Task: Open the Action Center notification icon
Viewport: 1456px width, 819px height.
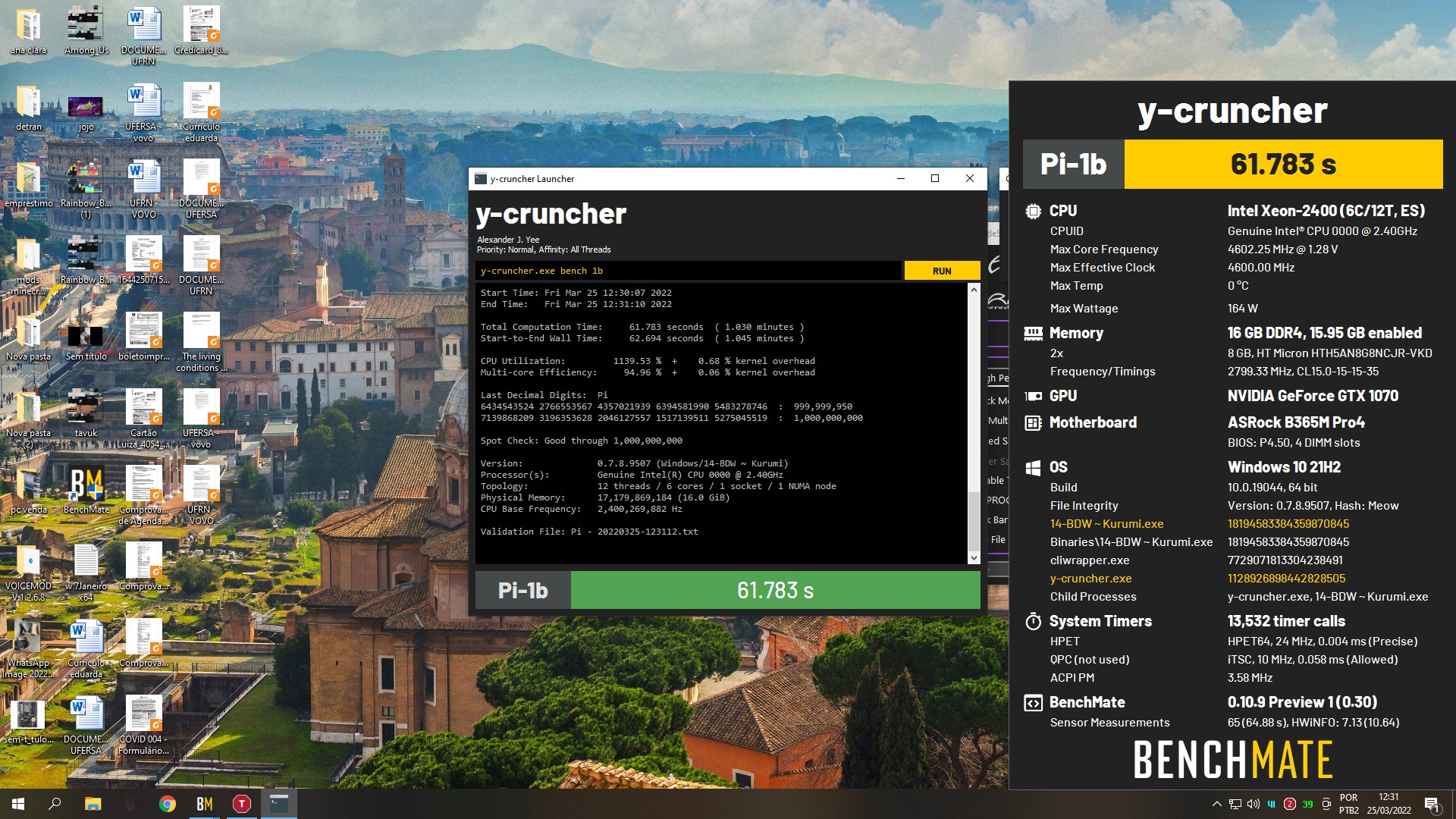Action: click(1432, 804)
